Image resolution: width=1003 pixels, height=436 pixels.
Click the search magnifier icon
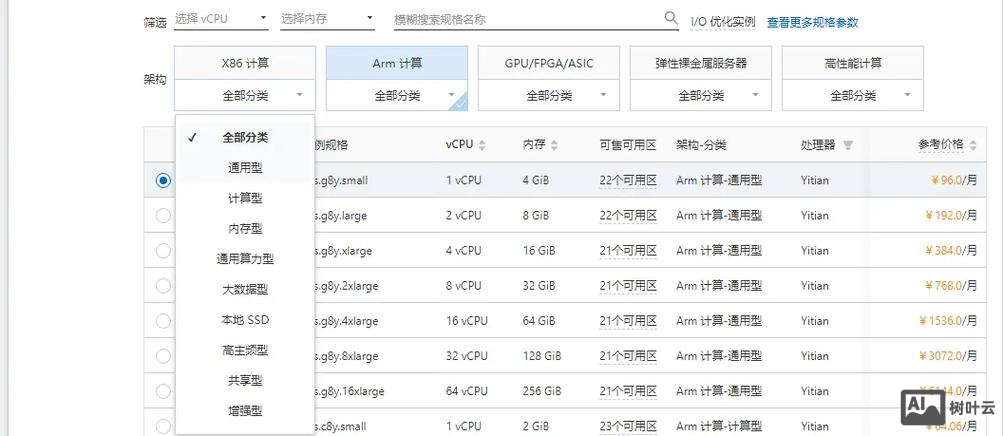pos(671,18)
